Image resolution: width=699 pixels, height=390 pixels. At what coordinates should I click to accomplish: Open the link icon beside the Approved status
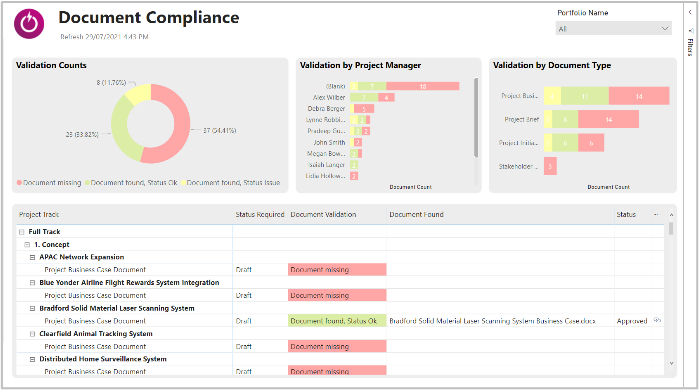(x=657, y=320)
